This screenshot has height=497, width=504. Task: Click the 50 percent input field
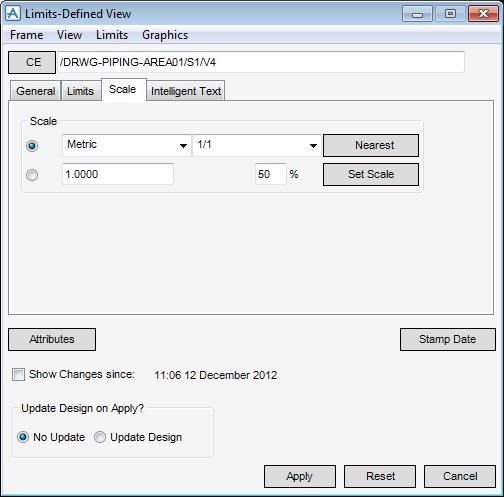271,174
